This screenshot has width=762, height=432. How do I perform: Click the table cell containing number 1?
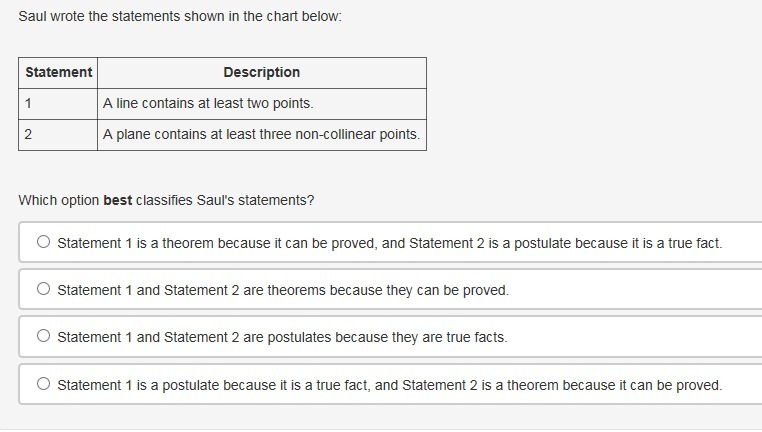tap(58, 104)
